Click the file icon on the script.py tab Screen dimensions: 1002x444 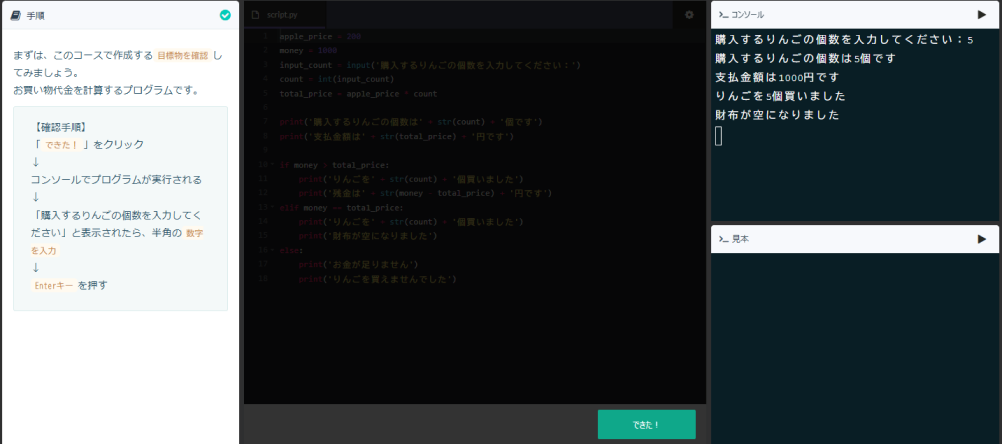[x=256, y=15]
